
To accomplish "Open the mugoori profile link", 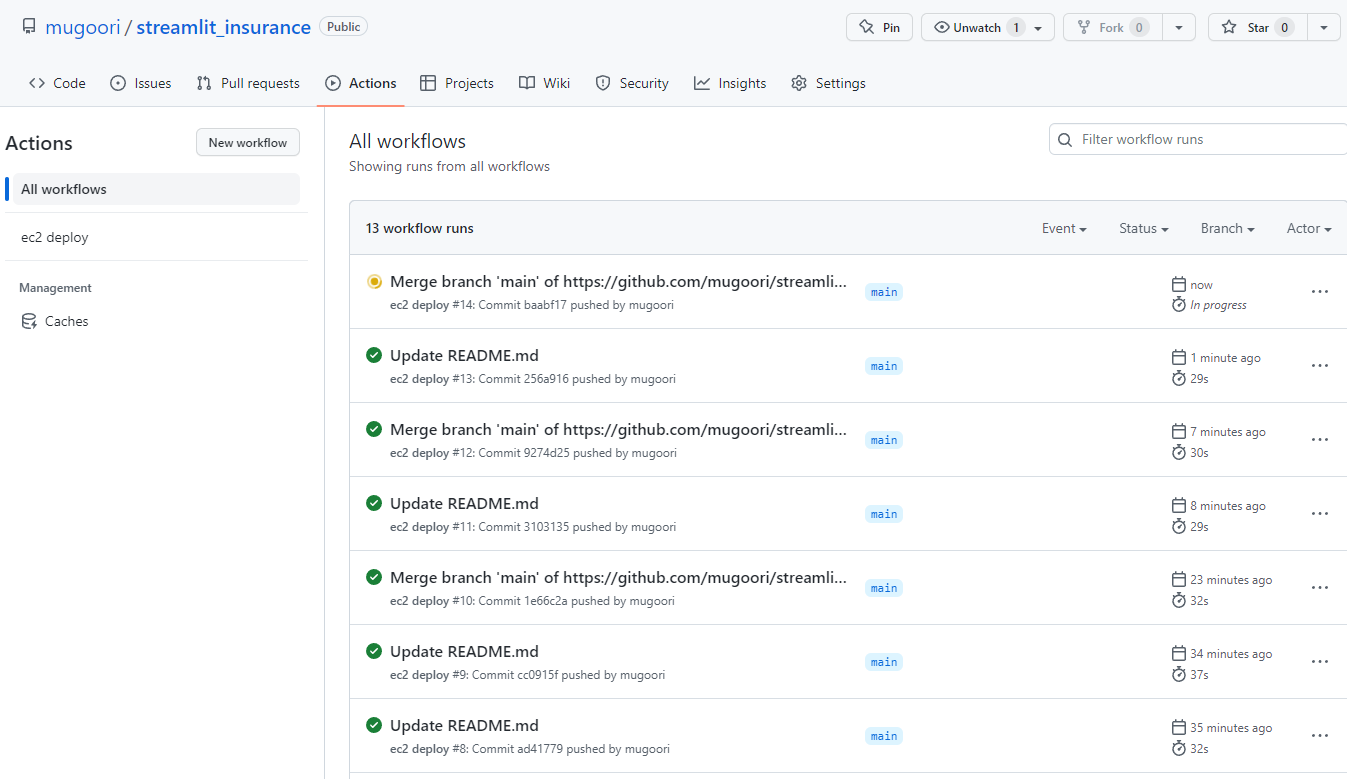I will click(x=83, y=27).
